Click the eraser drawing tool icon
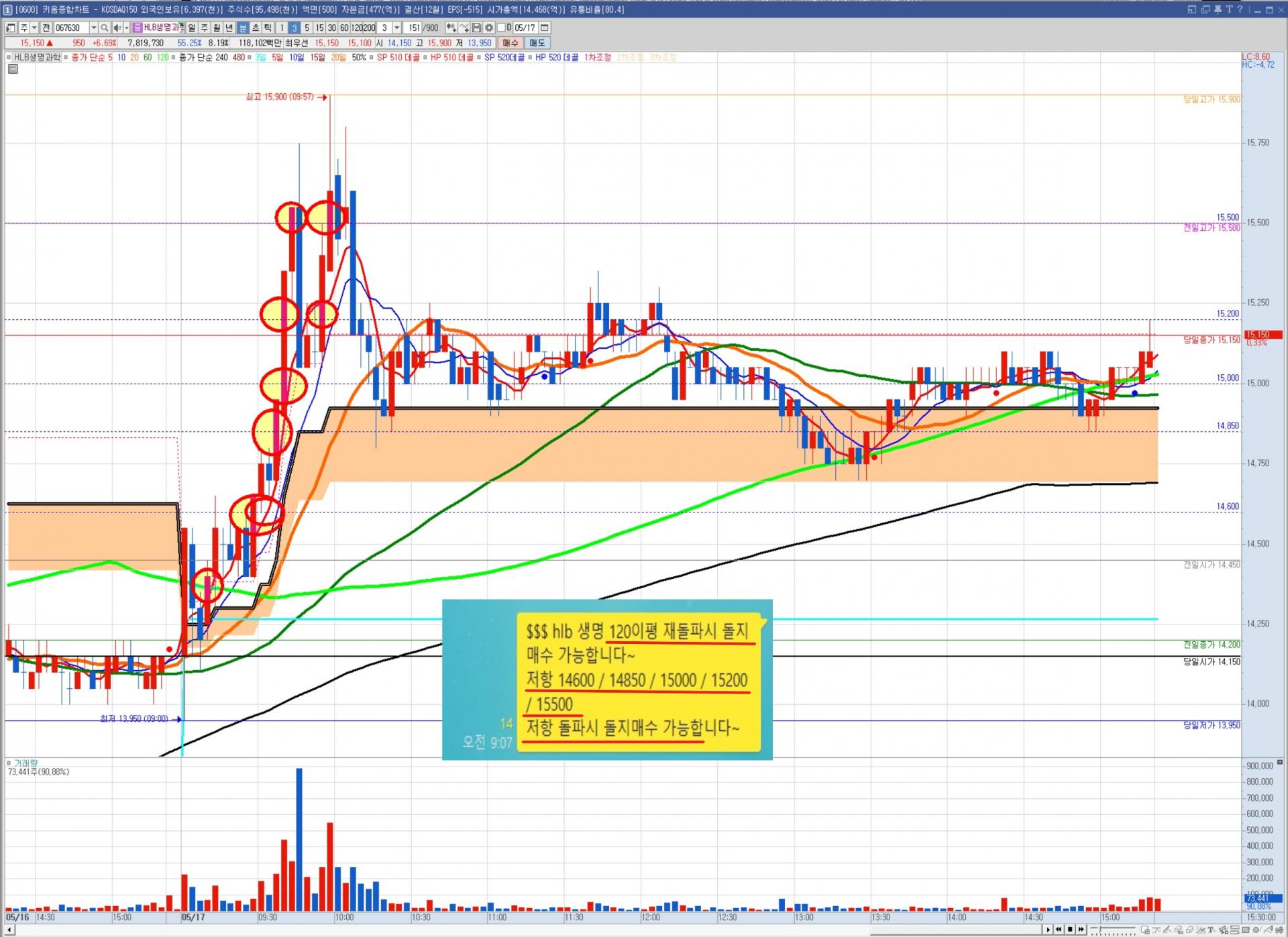The height and width of the screenshot is (937, 1288). (1190, 930)
